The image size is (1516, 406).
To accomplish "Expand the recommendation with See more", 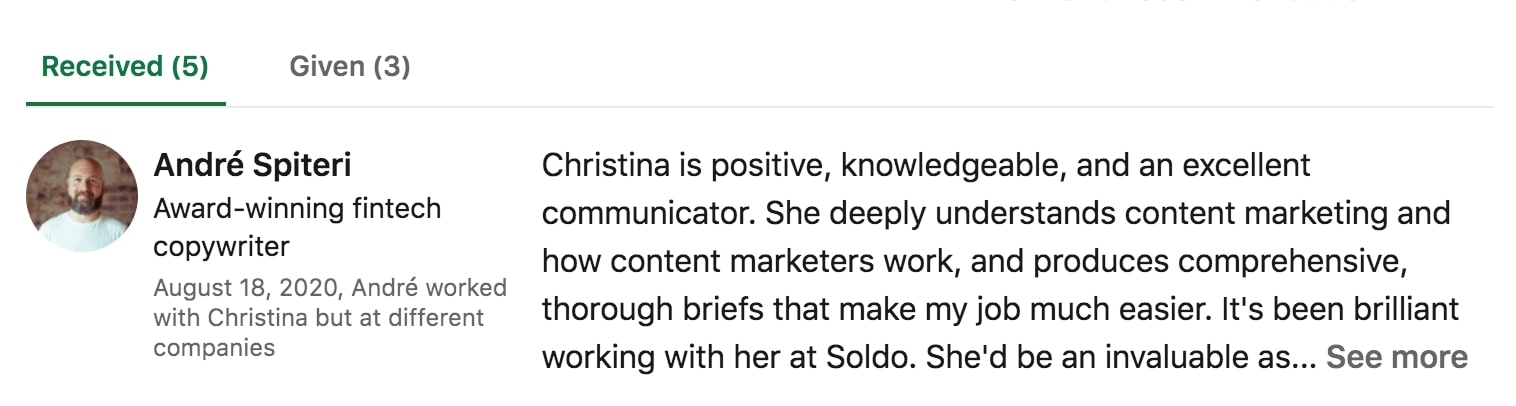I will click(x=1396, y=357).
